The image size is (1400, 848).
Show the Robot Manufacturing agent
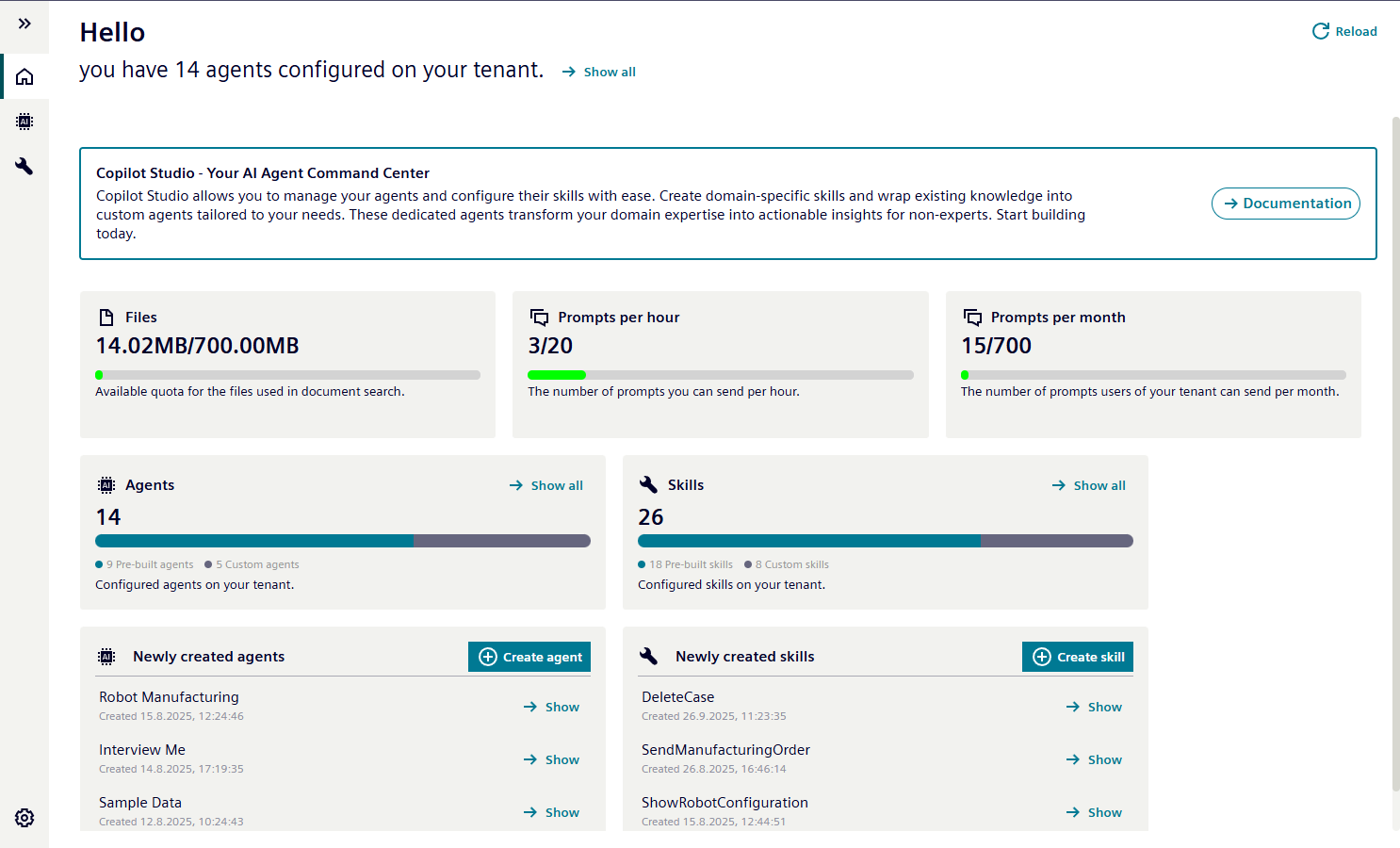tap(552, 707)
